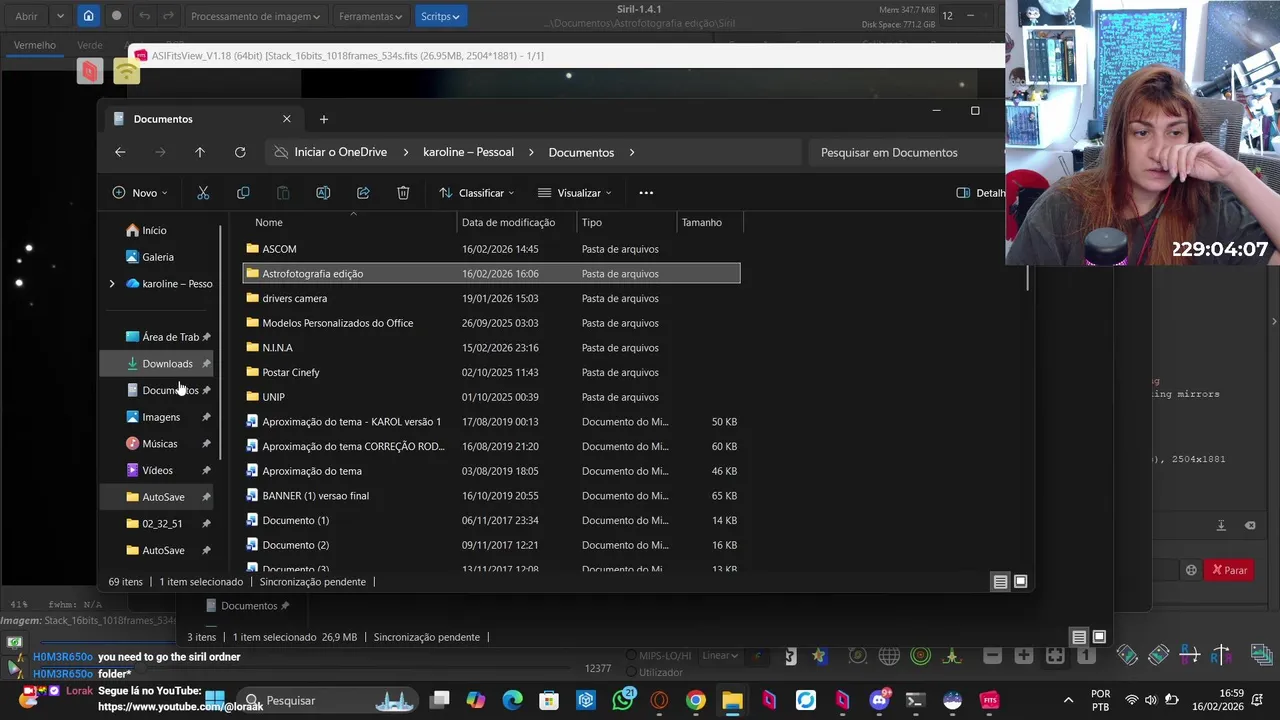This screenshot has height=720, width=1280.
Task: Click the Siril undo arrow
Action: pos(145,16)
